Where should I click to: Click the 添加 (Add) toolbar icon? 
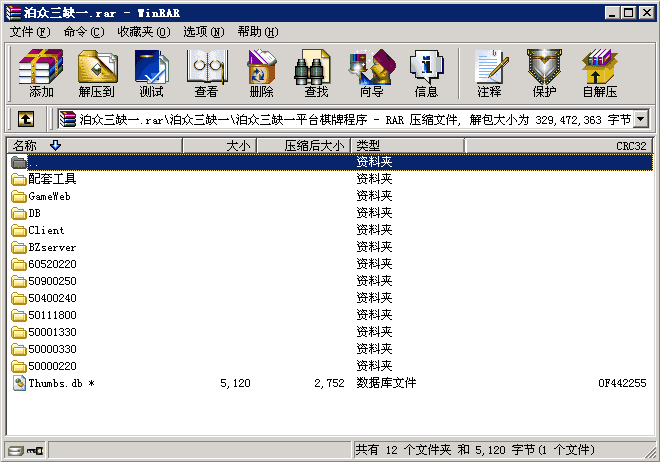(41, 73)
